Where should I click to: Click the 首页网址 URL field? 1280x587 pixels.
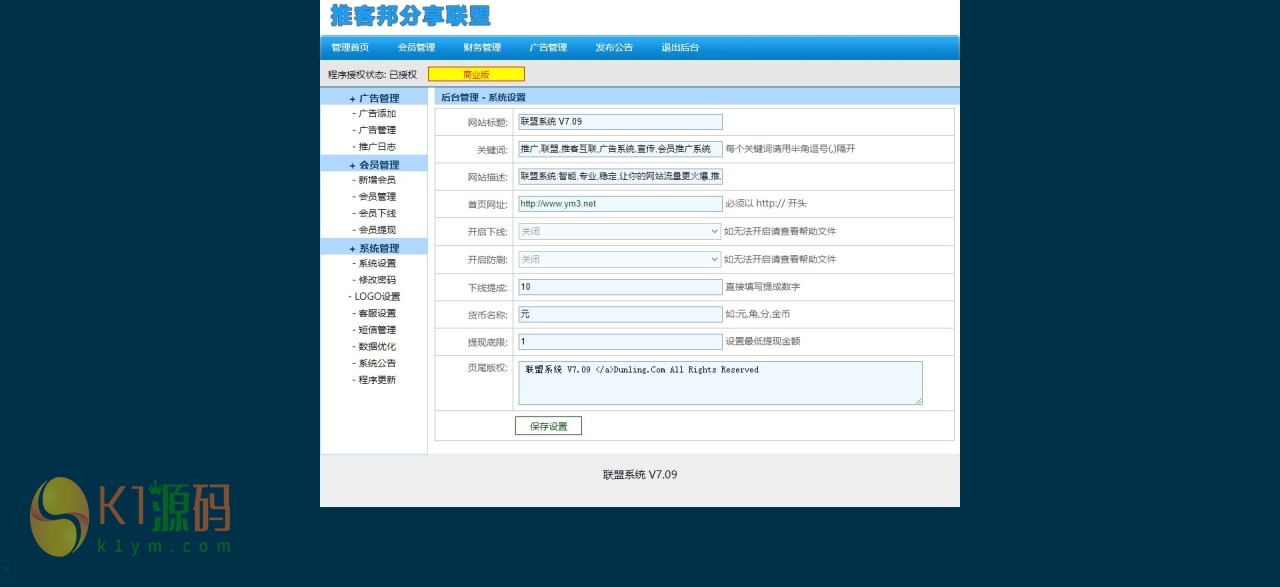[x=619, y=204]
